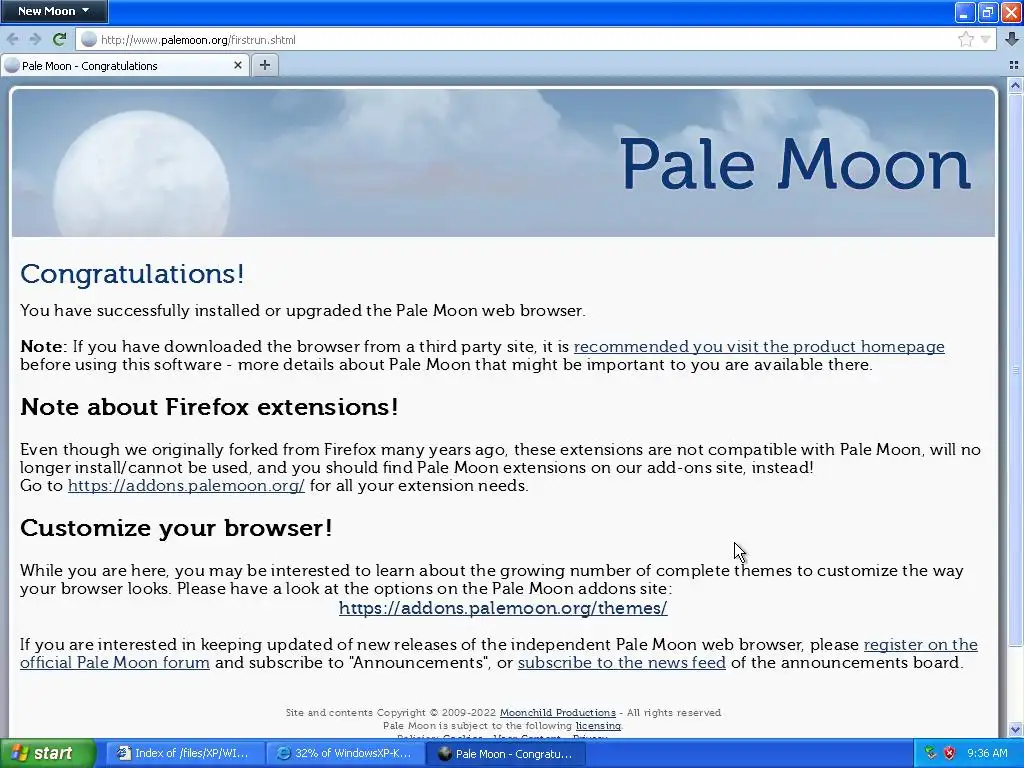
Task: Click the green system tray icon
Action: coord(931,754)
